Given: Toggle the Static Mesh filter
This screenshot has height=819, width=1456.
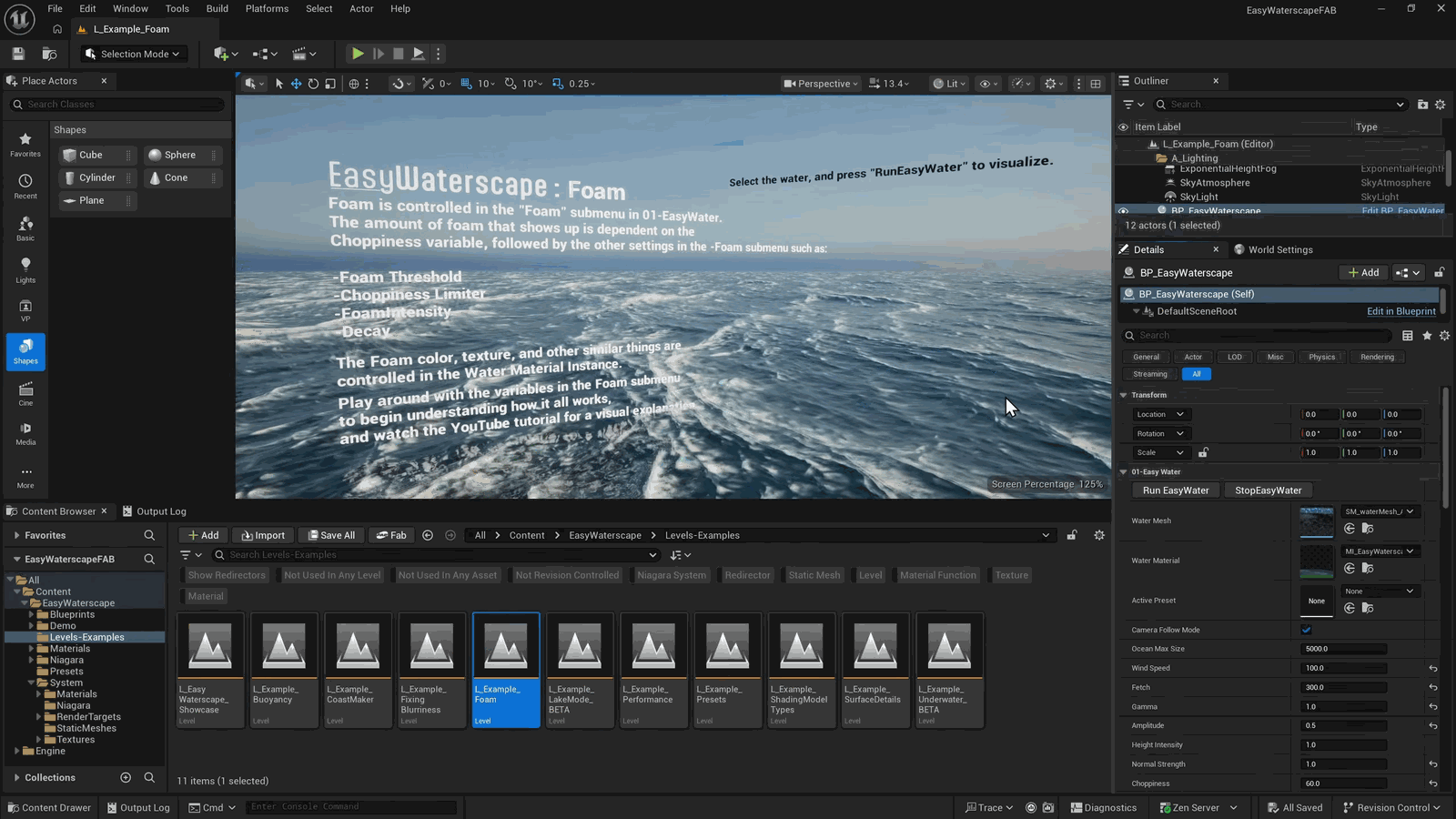Looking at the screenshot, I should (814, 575).
